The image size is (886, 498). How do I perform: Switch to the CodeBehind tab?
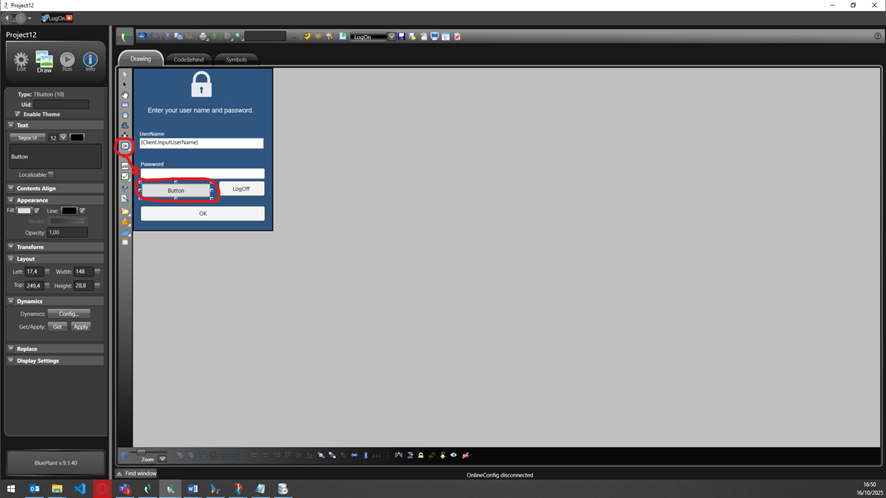coord(188,60)
